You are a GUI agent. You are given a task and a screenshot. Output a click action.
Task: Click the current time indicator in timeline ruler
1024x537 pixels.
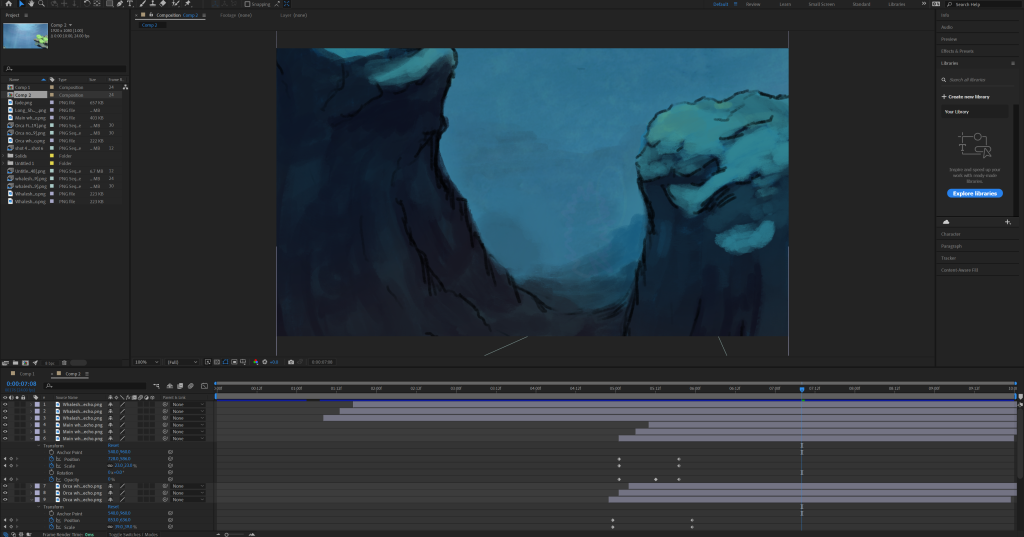tap(801, 389)
